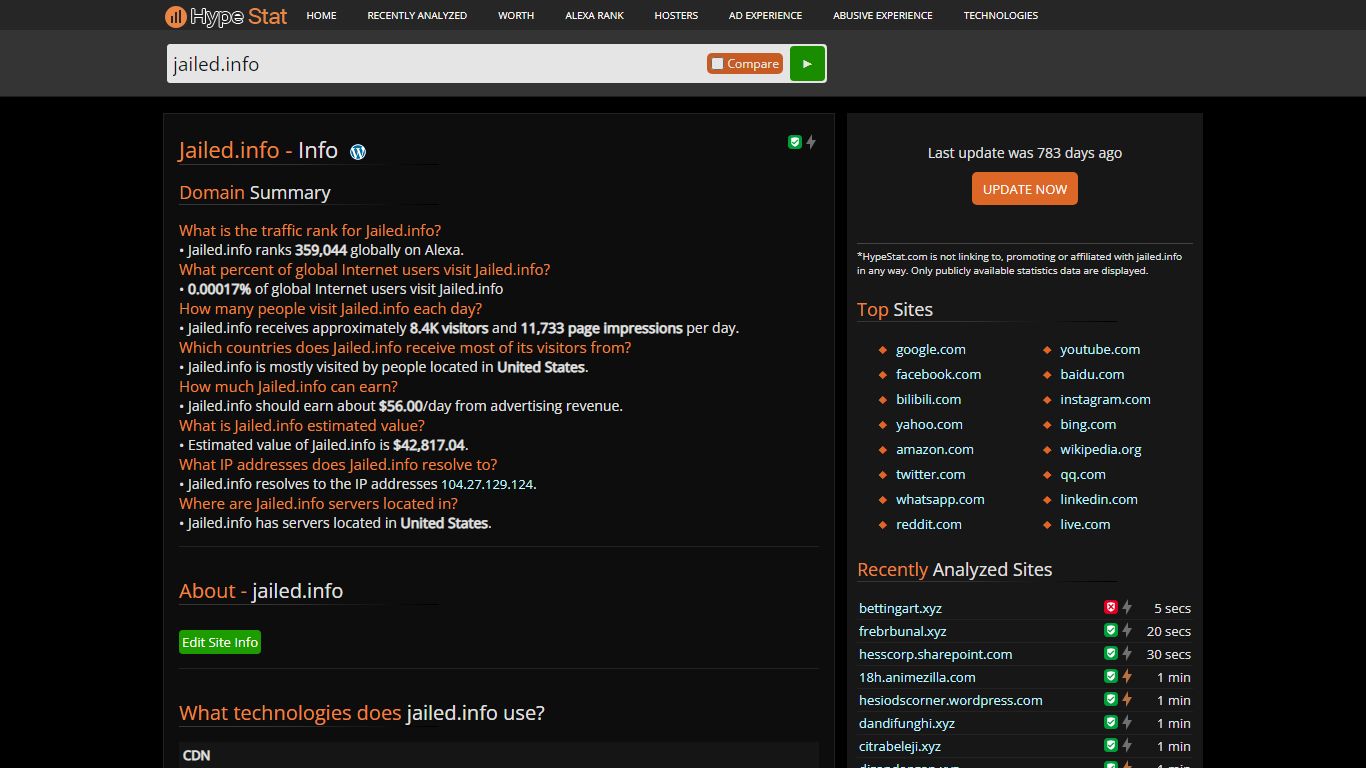Viewport: 1366px width, 768px height.
Task: Click the Edit Site Info button
Action: coord(220,642)
